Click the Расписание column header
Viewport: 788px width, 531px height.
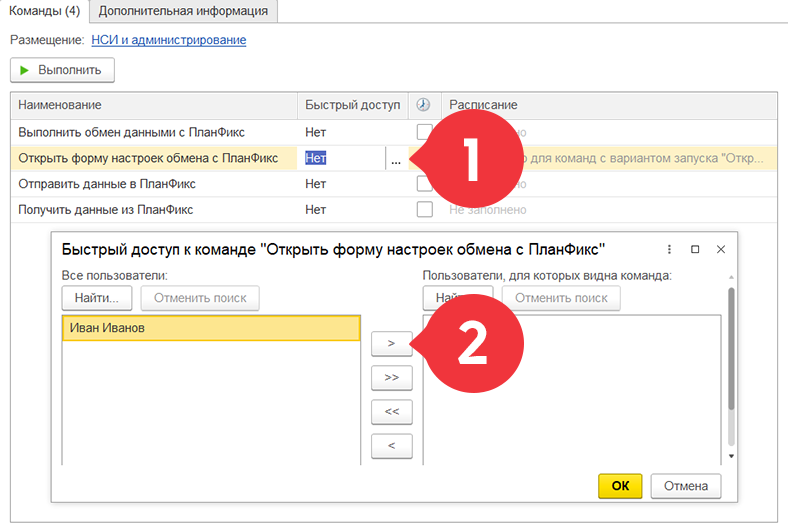pyautogui.click(x=609, y=105)
